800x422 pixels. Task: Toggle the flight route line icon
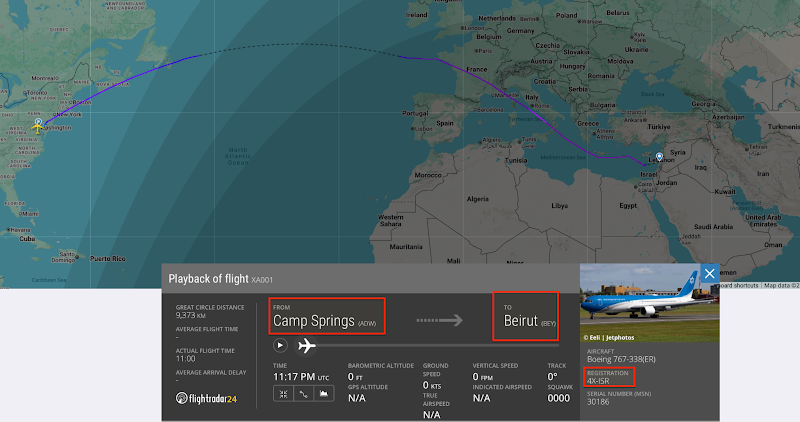(x=303, y=394)
